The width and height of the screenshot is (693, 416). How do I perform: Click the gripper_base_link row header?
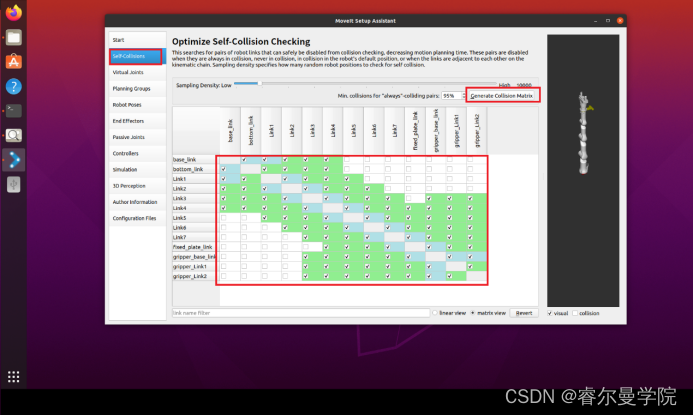pos(196,257)
